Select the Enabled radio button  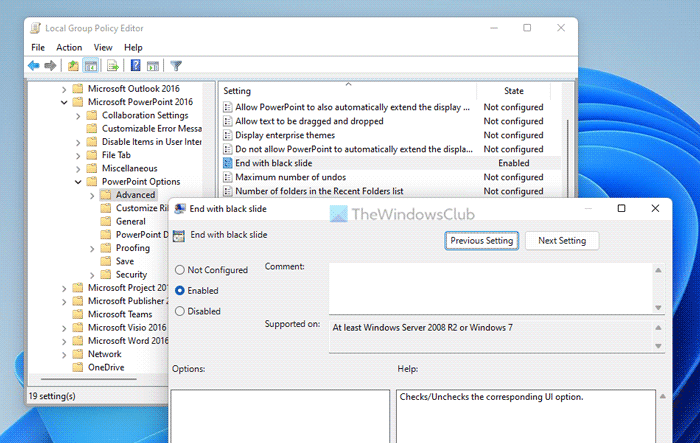(179, 290)
